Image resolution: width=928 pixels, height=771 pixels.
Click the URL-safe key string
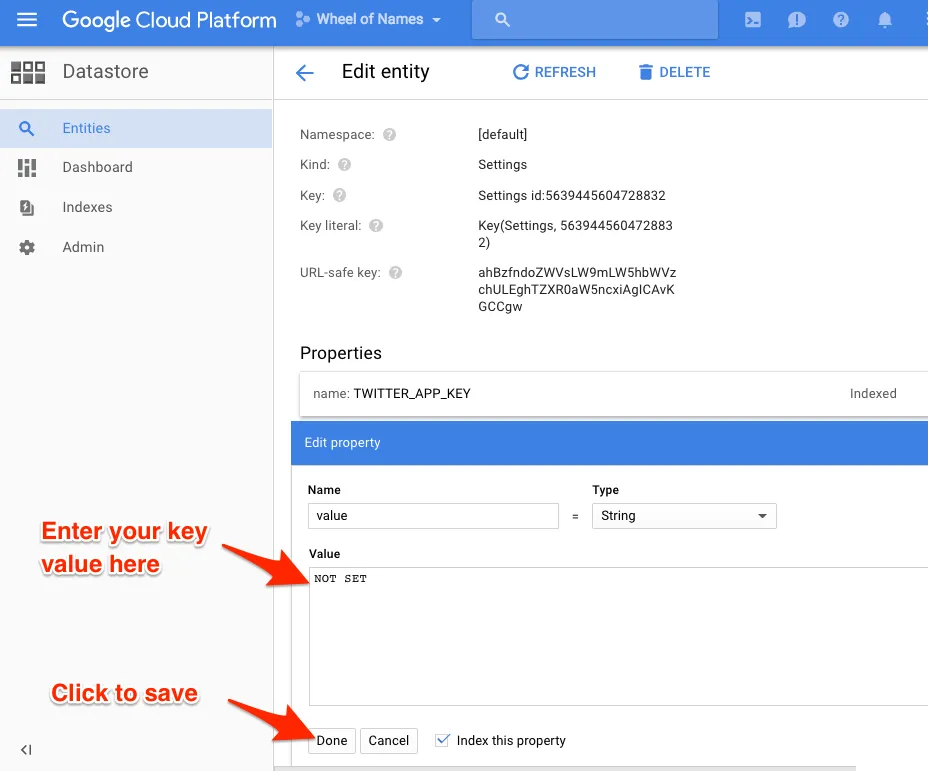click(577, 289)
